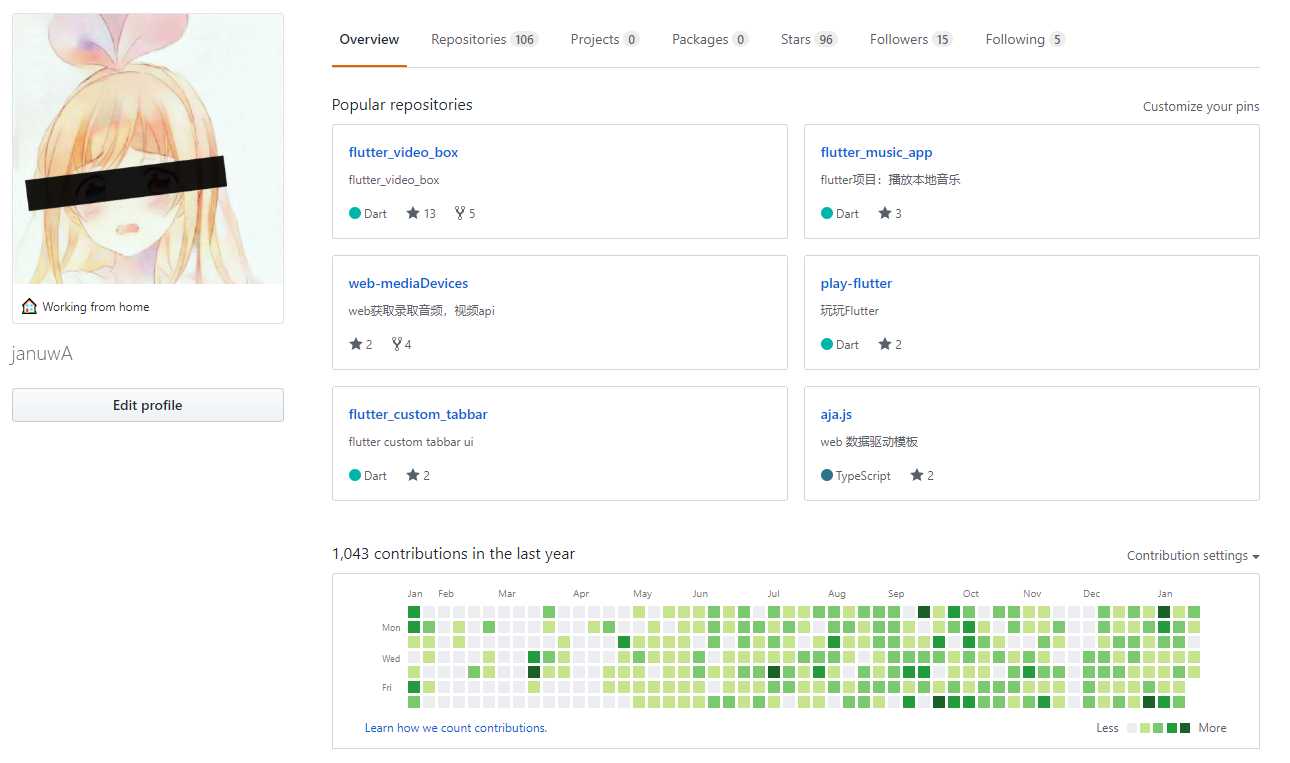
Task: Click the Mon weekday label
Action: click(x=391, y=628)
